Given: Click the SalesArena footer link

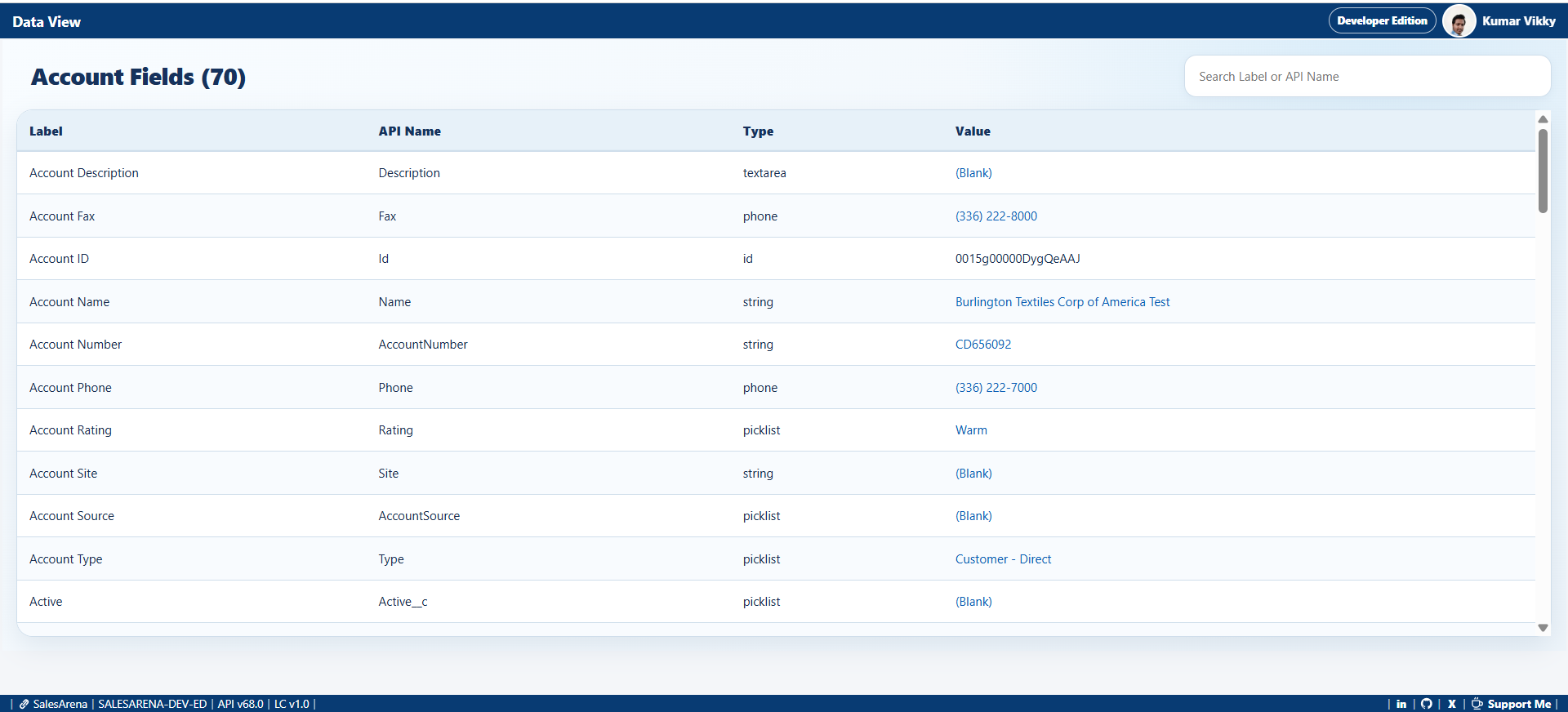Looking at the screenshot, I should click(60, 704).
